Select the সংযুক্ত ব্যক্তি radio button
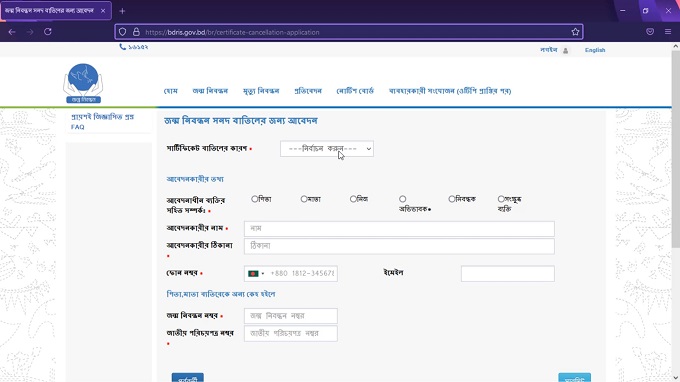Viewport: 680px width, 382px height. coord(501,199)
